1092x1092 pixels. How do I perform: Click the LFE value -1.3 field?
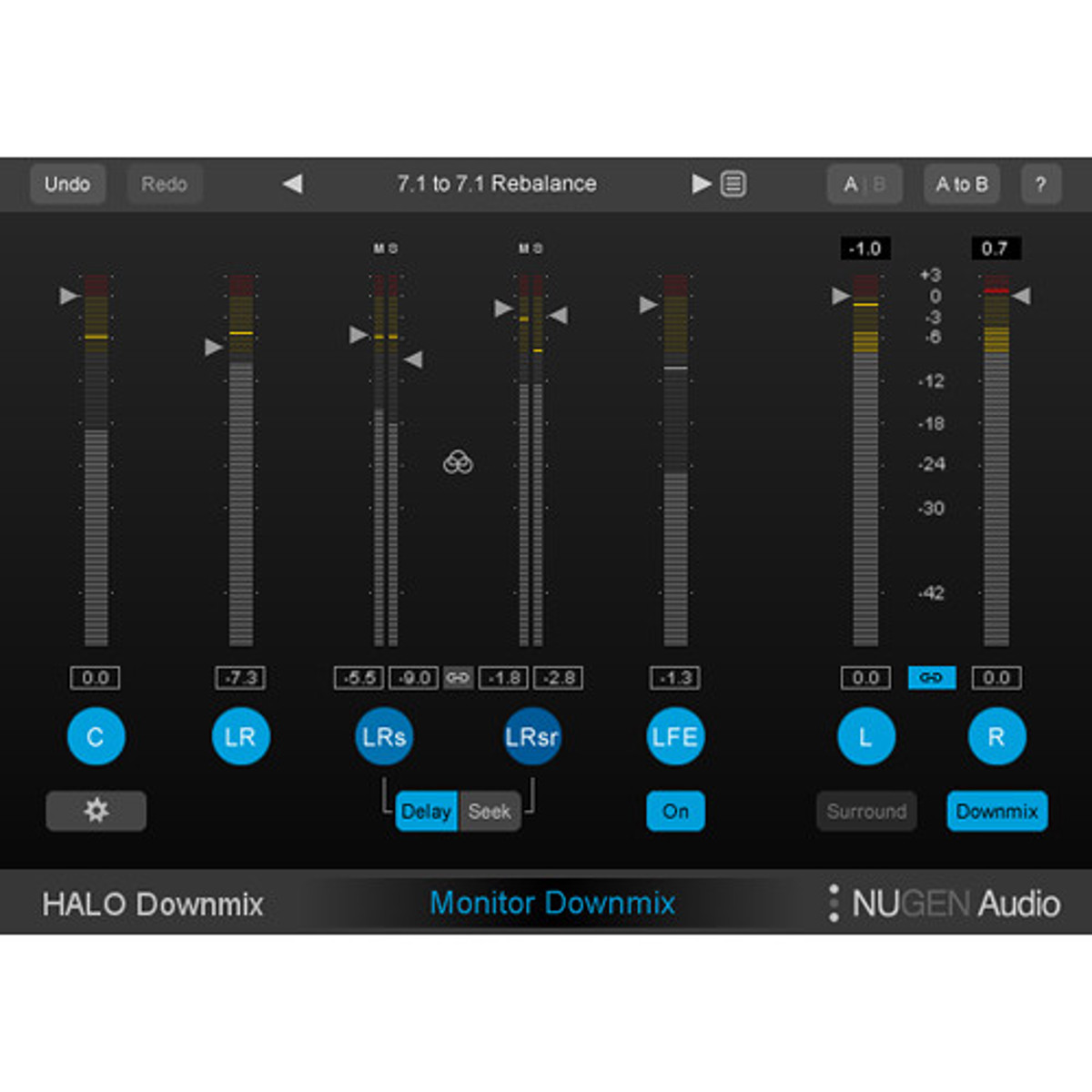(x=675, y=678)
